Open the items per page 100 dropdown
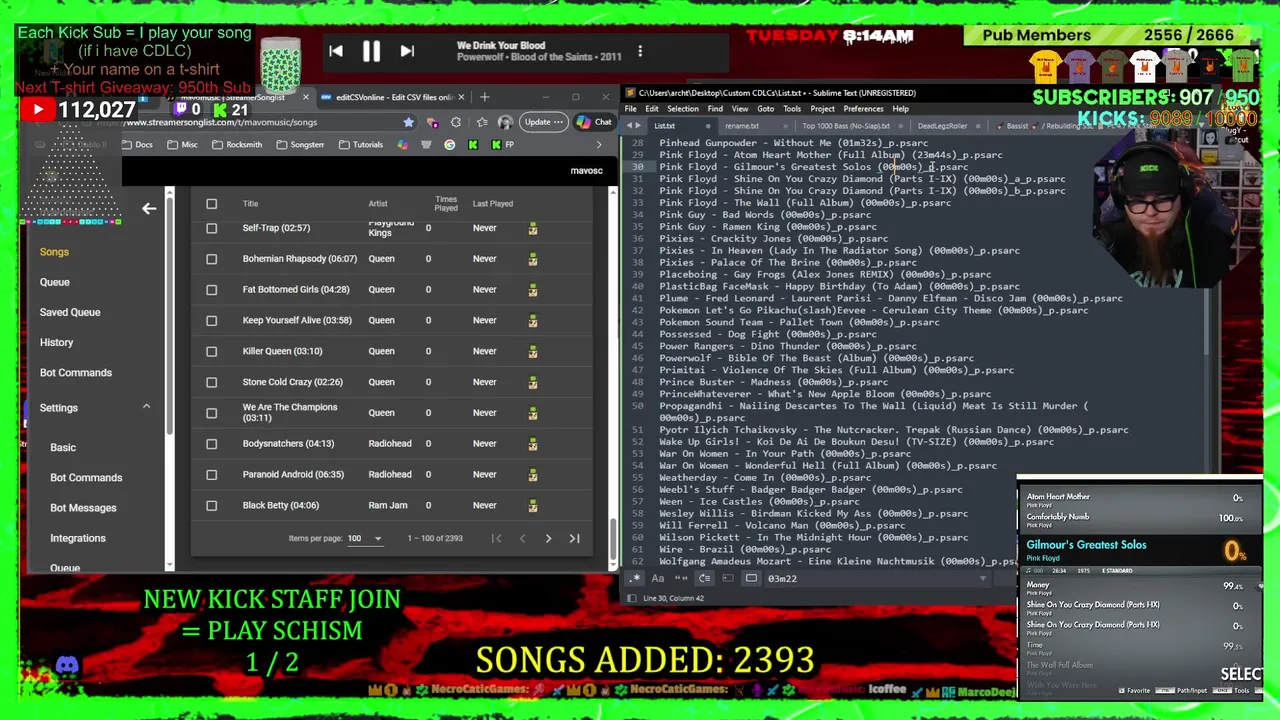Viewport: 1280px width, 720px height. click(364, 539)
